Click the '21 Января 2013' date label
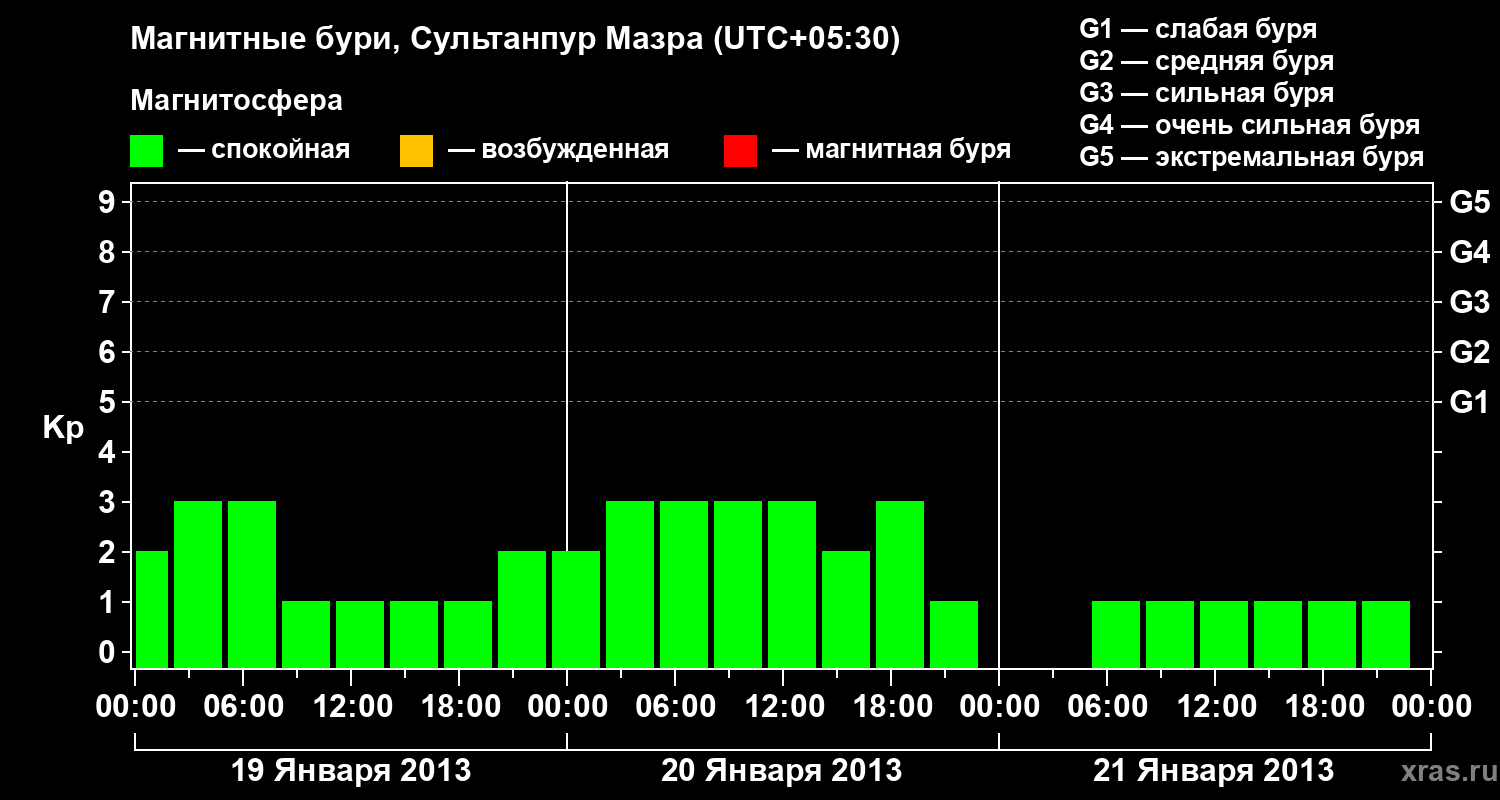Viewport: 1500px width, 800px height. 1214,770
